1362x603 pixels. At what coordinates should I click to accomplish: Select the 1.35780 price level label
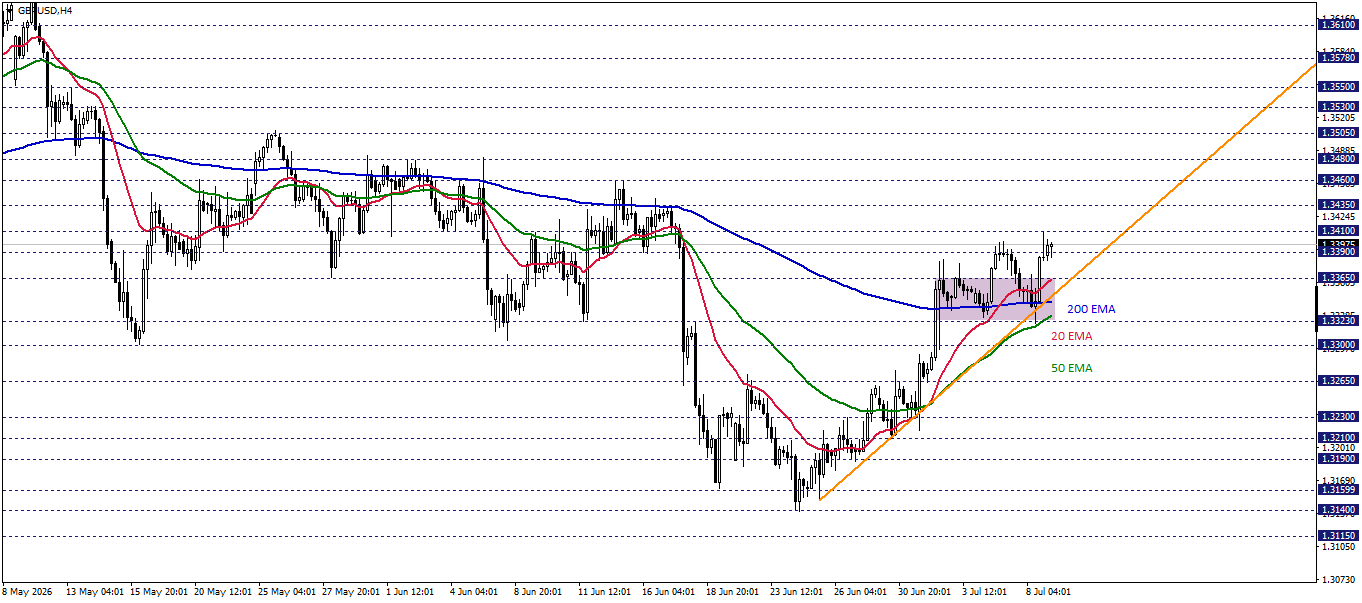point(1338,58)
